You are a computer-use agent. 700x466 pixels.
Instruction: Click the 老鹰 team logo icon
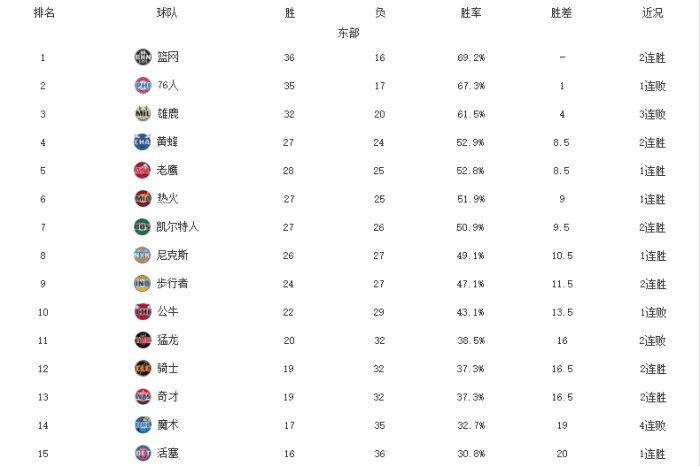142,170
